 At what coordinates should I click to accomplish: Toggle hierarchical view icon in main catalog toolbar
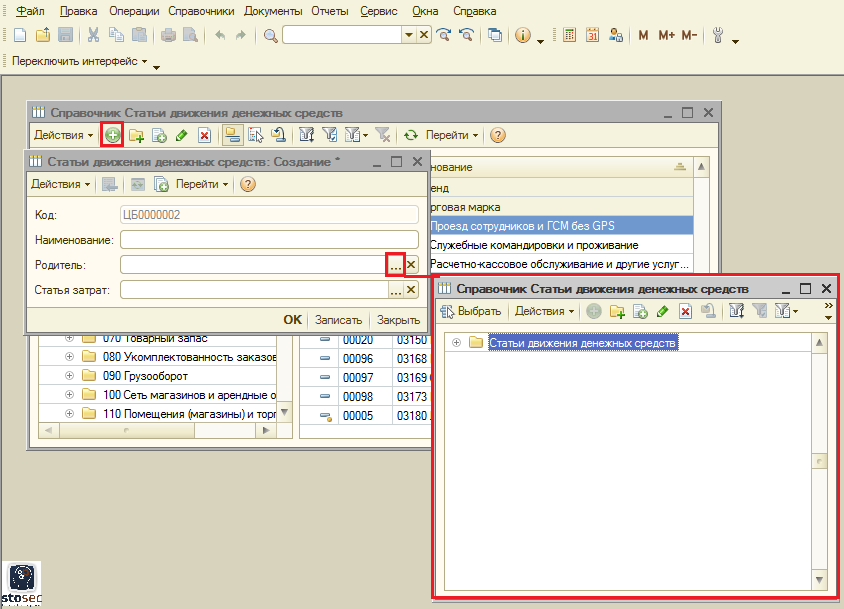click(x=232, y=135)
